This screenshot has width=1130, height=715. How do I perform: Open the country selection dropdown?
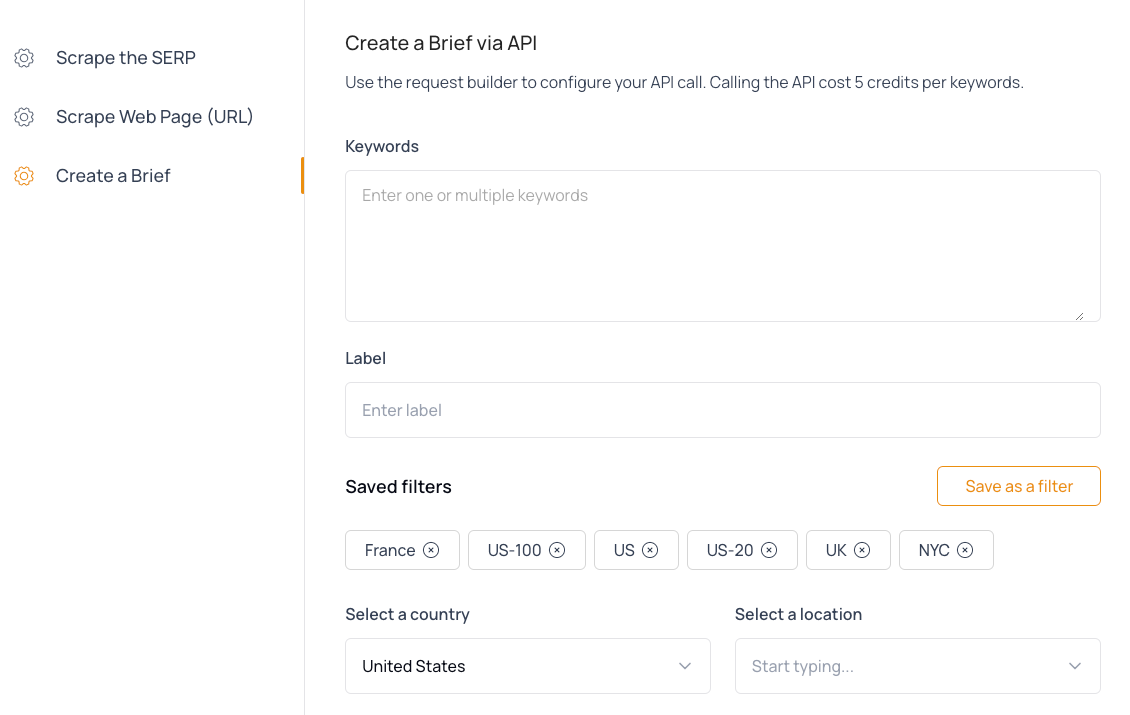[684, 665]
